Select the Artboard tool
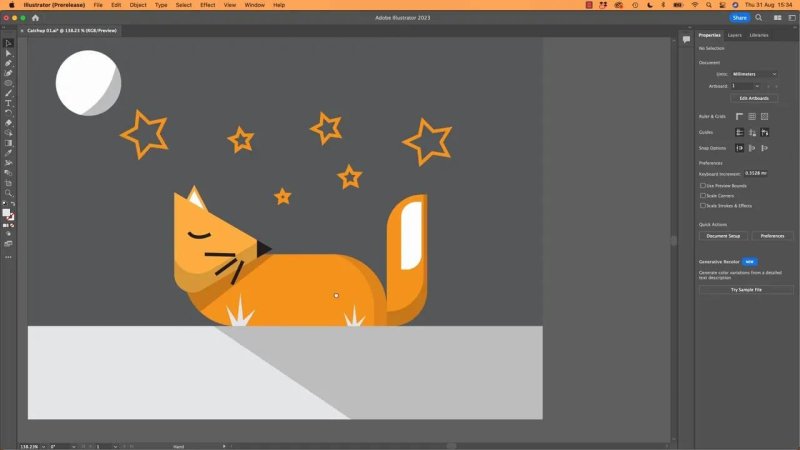This screenshot has height=450, width=800. click(x=8, y=183)
